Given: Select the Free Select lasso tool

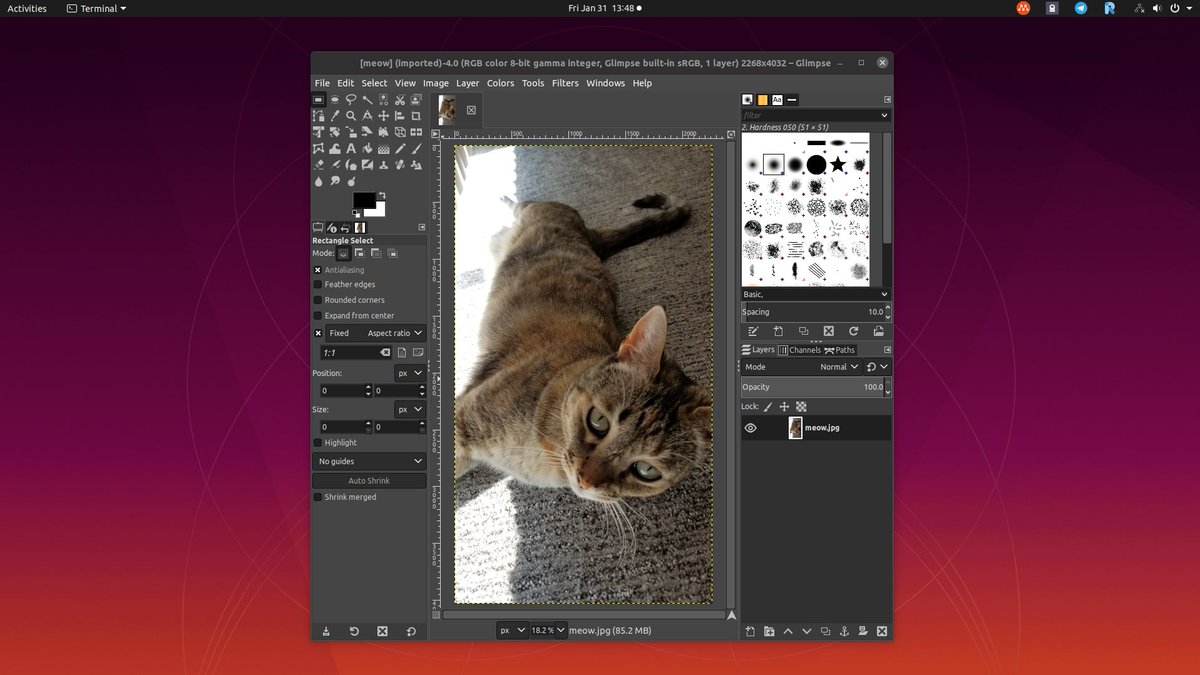Looking at the screenshot, I should click(351, 100).
